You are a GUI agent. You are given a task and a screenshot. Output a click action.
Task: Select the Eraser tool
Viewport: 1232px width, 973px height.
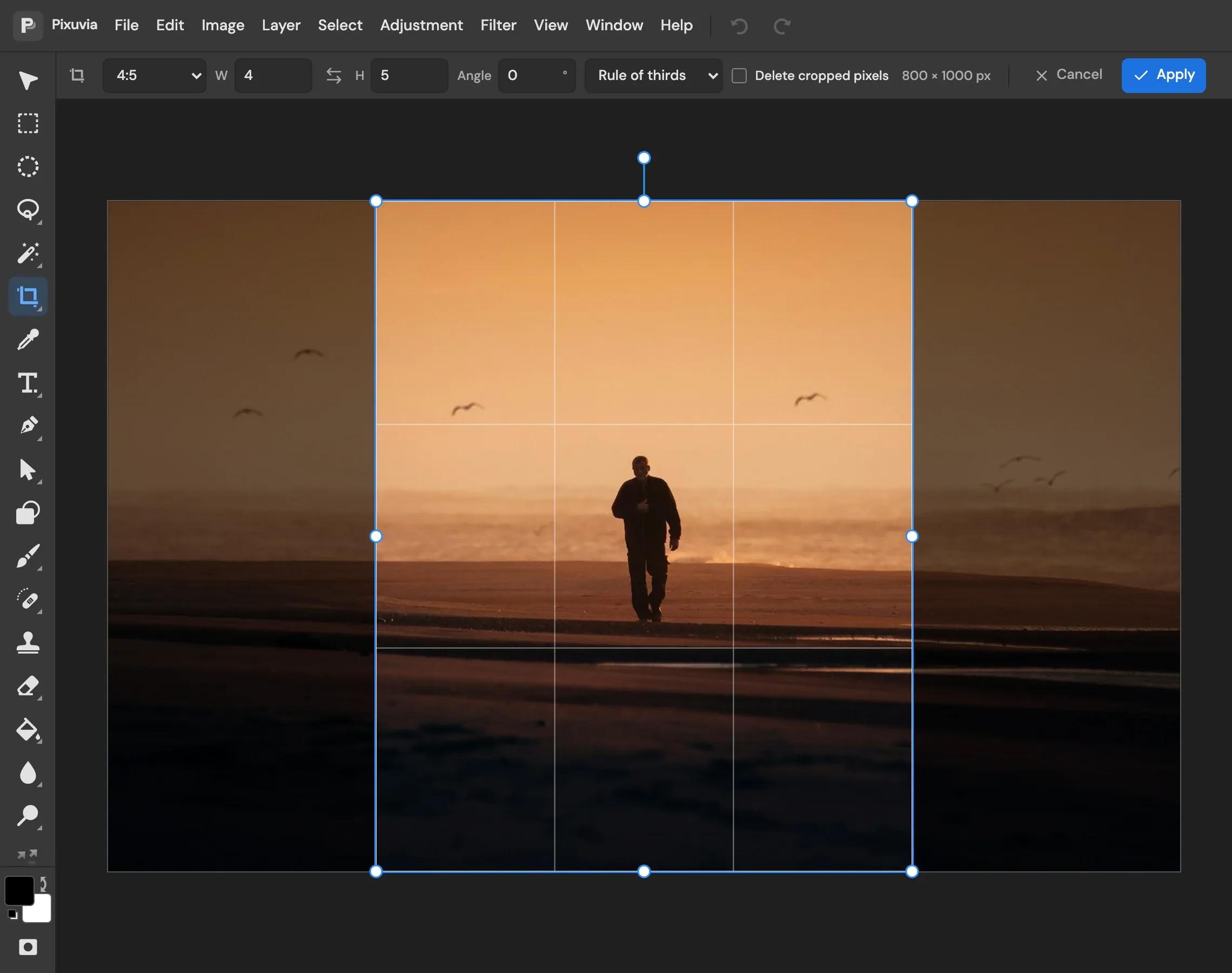pos(28,687)
